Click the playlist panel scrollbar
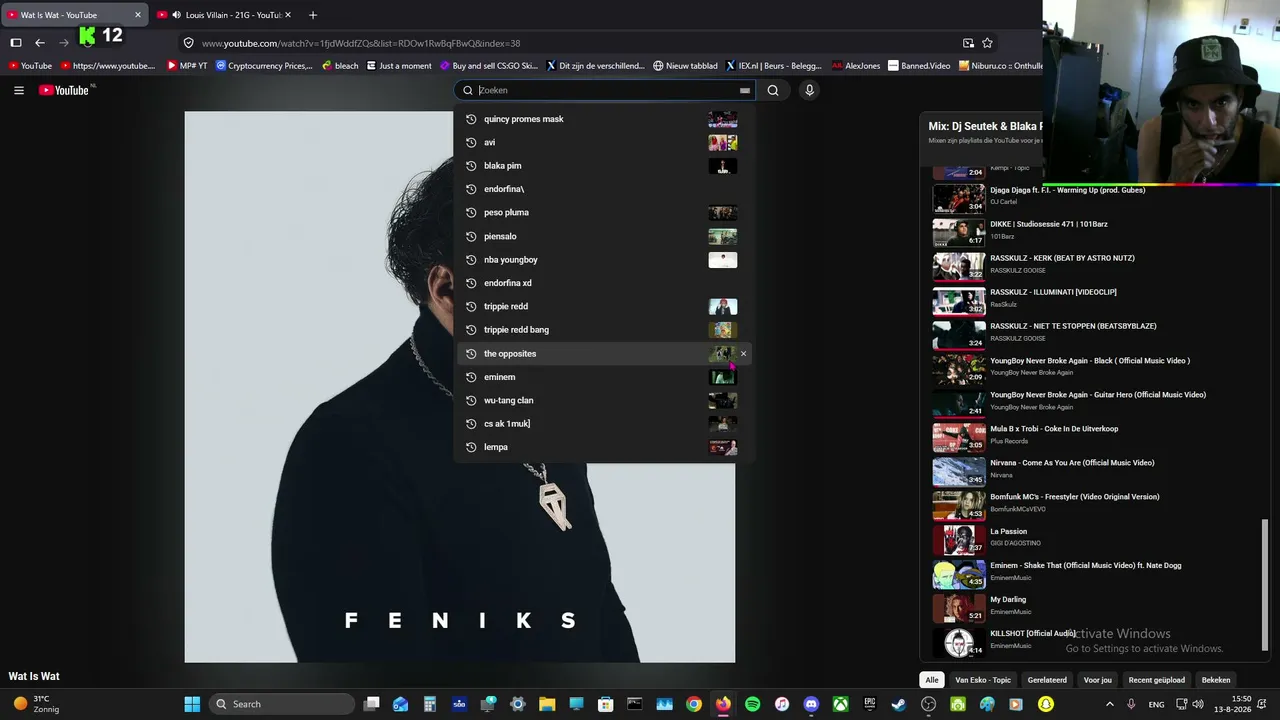Image resolution: width=1280 pixels, height=720 pixels. [x=1266, y=585]
